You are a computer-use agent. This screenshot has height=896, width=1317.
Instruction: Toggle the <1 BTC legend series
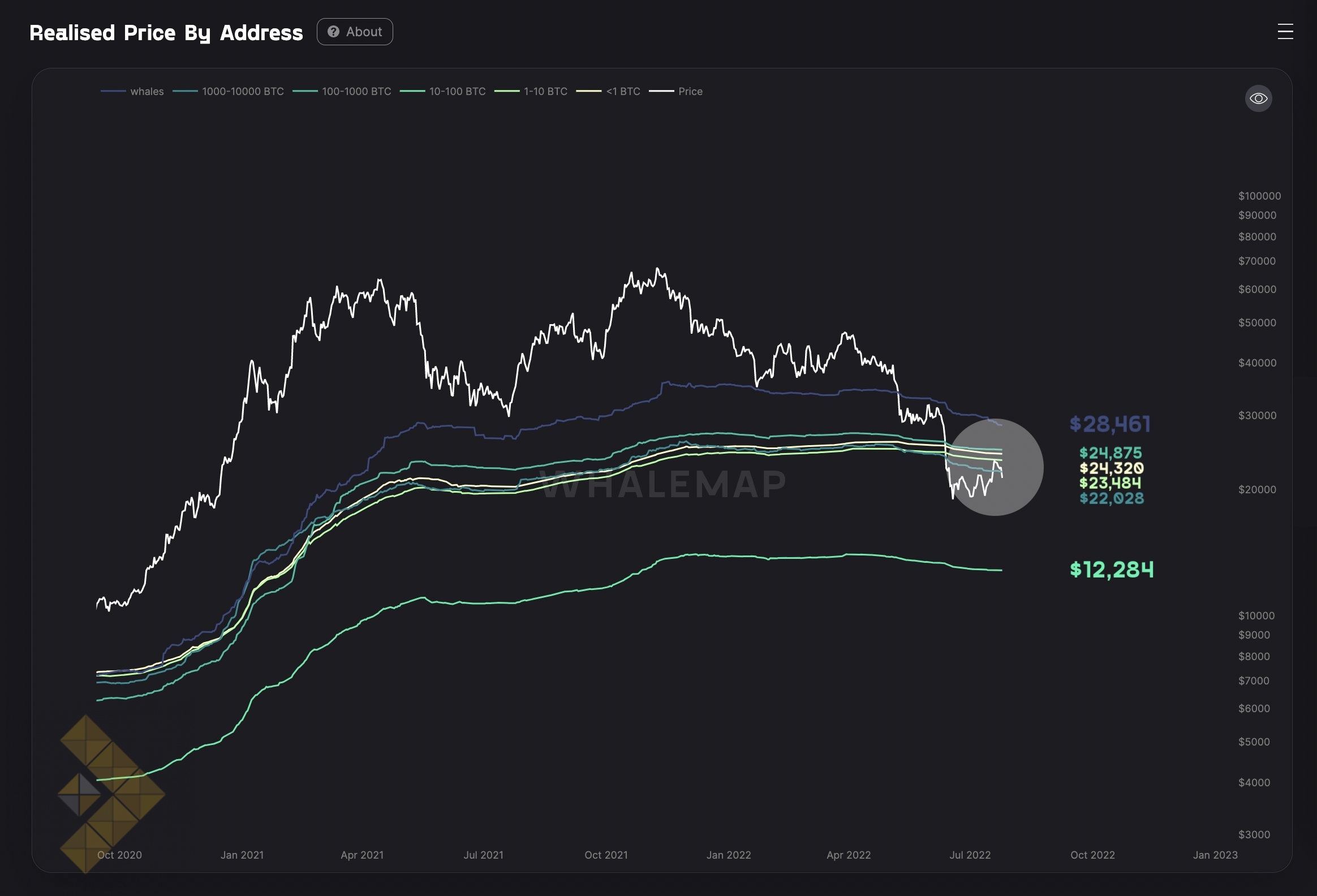click(623, 91)
